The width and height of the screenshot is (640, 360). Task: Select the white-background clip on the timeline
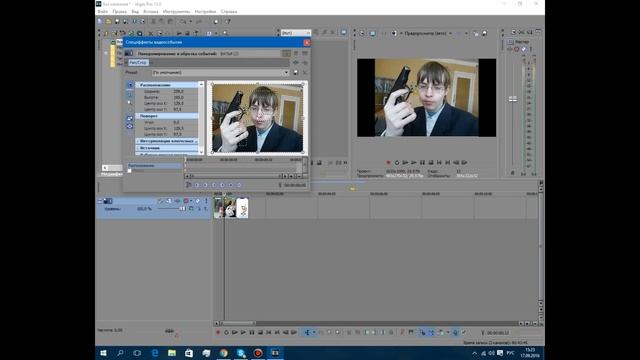click(x=242, y=207)
